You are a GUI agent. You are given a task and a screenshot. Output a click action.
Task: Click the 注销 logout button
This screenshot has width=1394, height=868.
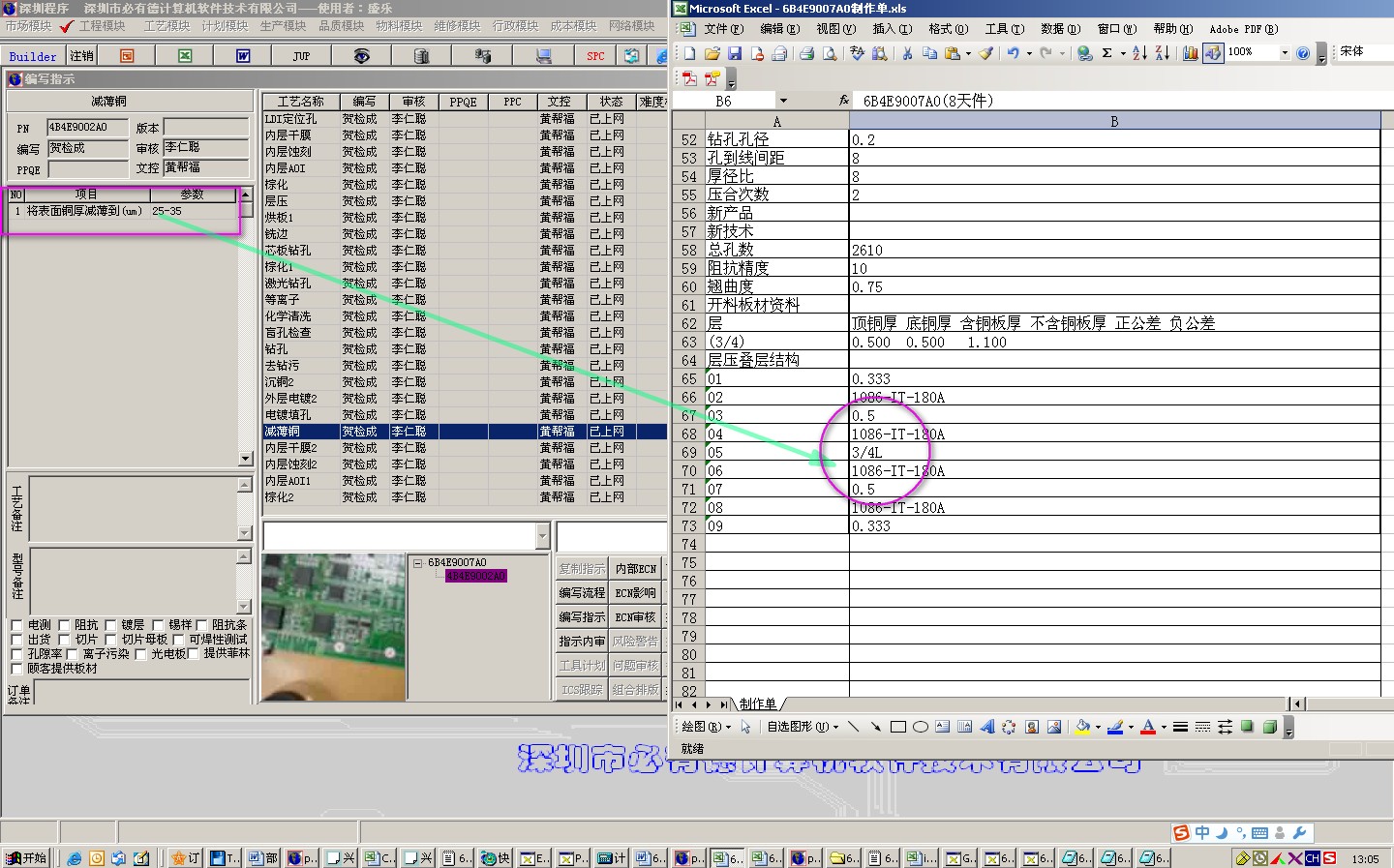tap(82, 56)
